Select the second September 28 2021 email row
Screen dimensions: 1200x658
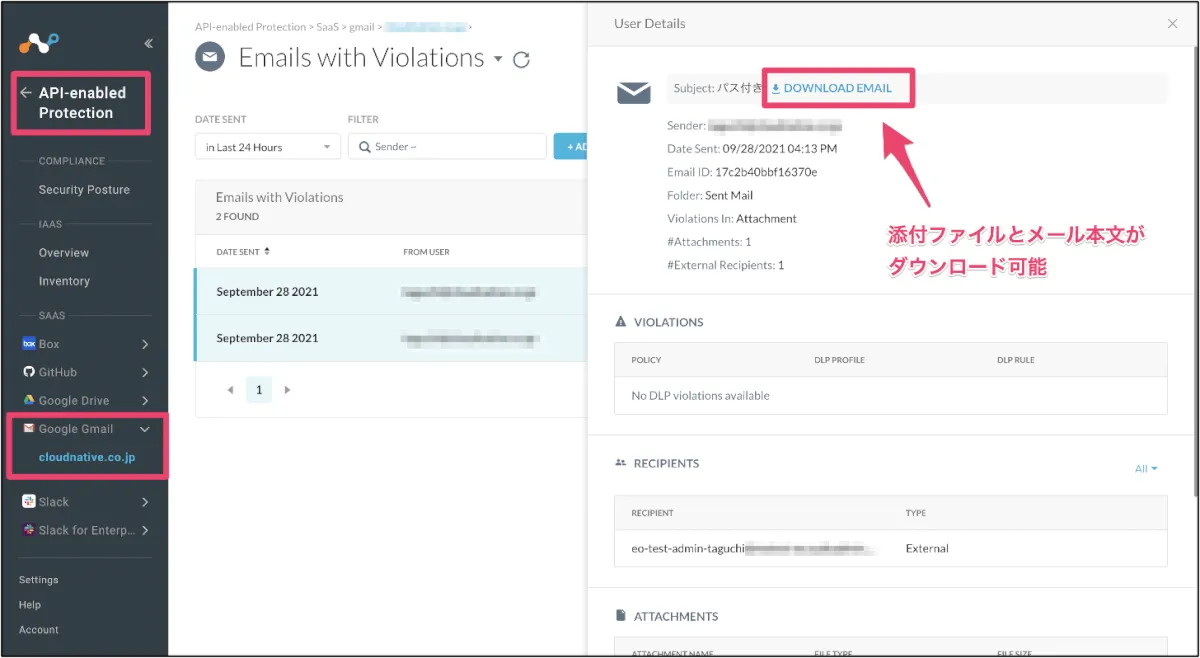391,338
